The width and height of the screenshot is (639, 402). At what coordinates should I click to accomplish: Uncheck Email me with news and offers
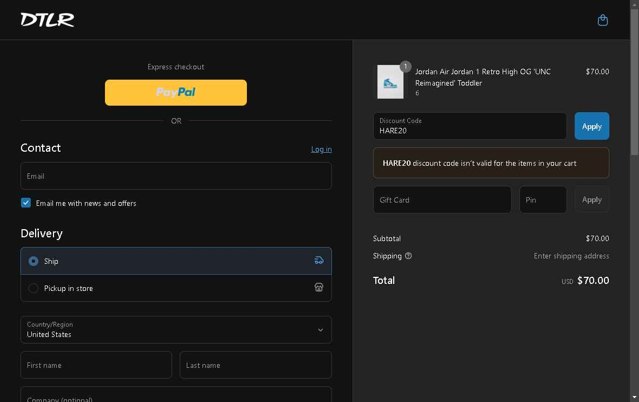(x=26, y=203)
